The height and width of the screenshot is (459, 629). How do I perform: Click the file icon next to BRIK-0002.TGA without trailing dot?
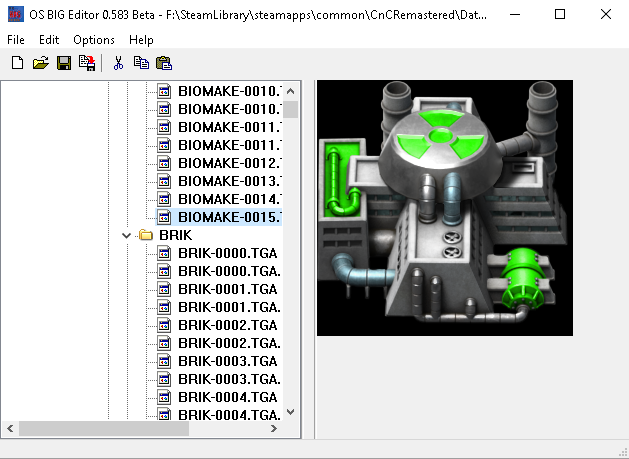pyautogui.click(x=164, y=325)
